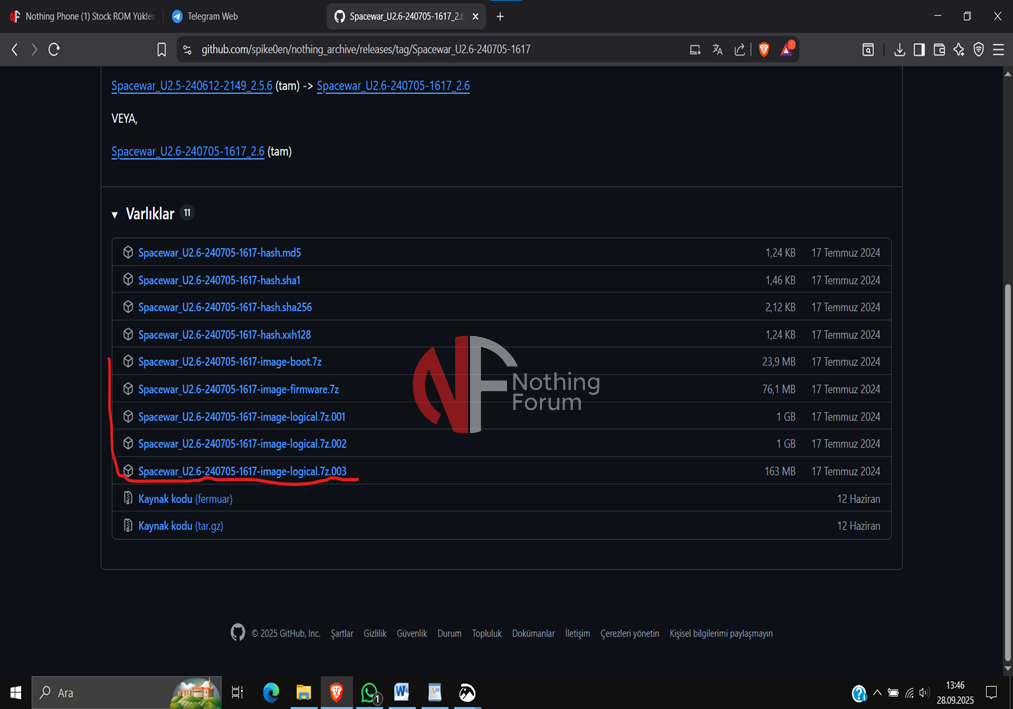Open the Leo AI assistant icon

(959, 49)
